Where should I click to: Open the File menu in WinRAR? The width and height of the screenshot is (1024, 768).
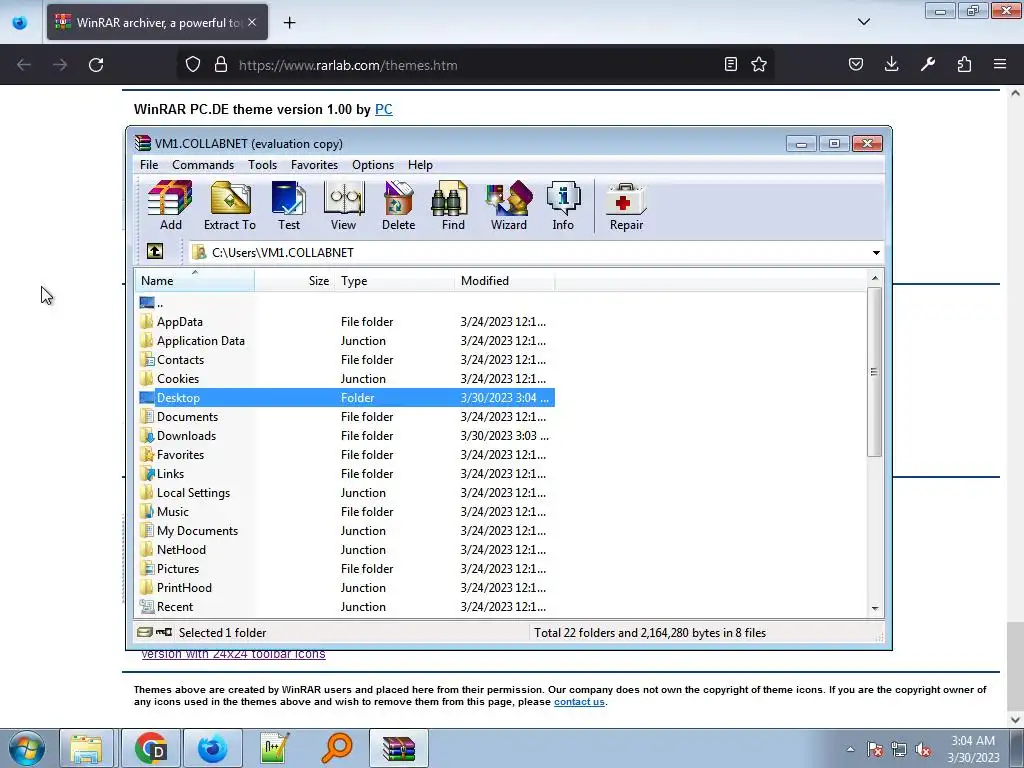coord(149,165)
